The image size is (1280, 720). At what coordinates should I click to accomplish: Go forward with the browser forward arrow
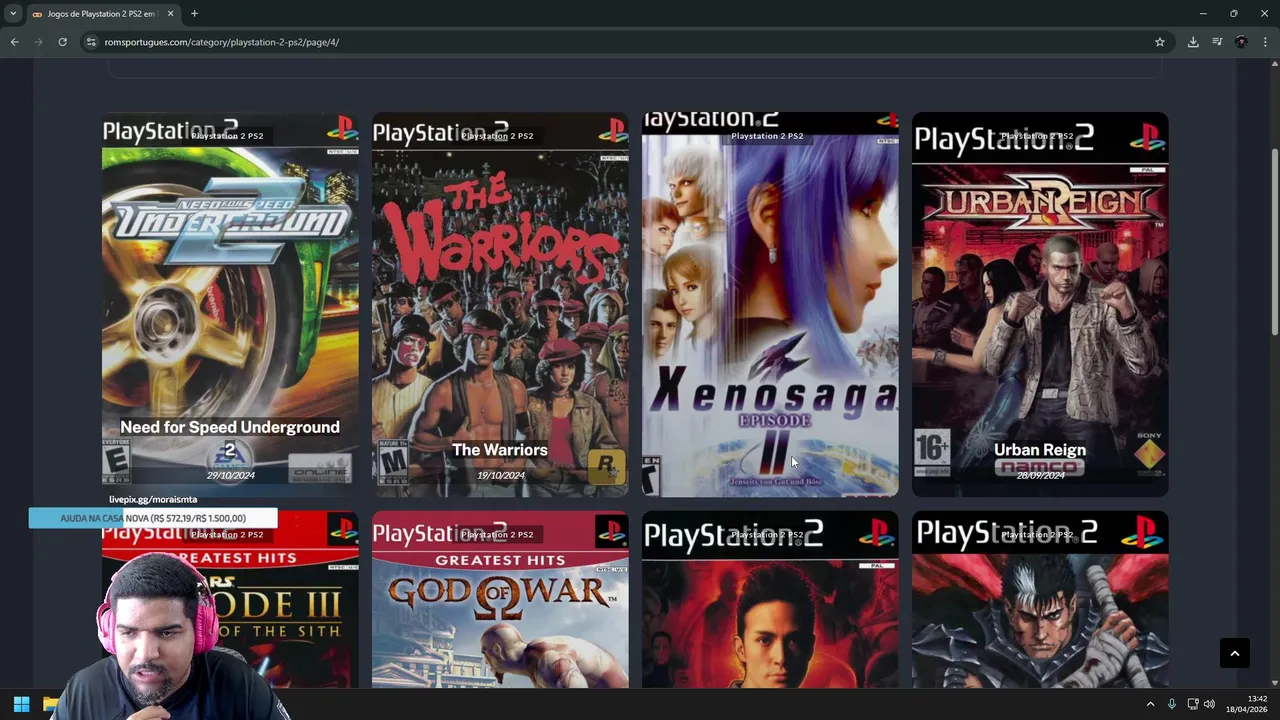pos(38,42)
